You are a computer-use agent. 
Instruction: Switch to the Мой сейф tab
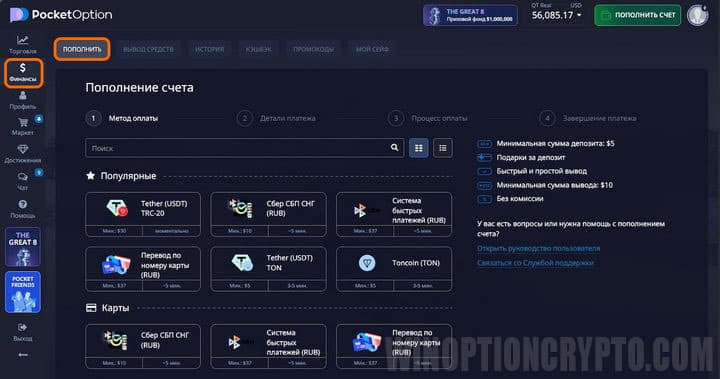[372, 49]
